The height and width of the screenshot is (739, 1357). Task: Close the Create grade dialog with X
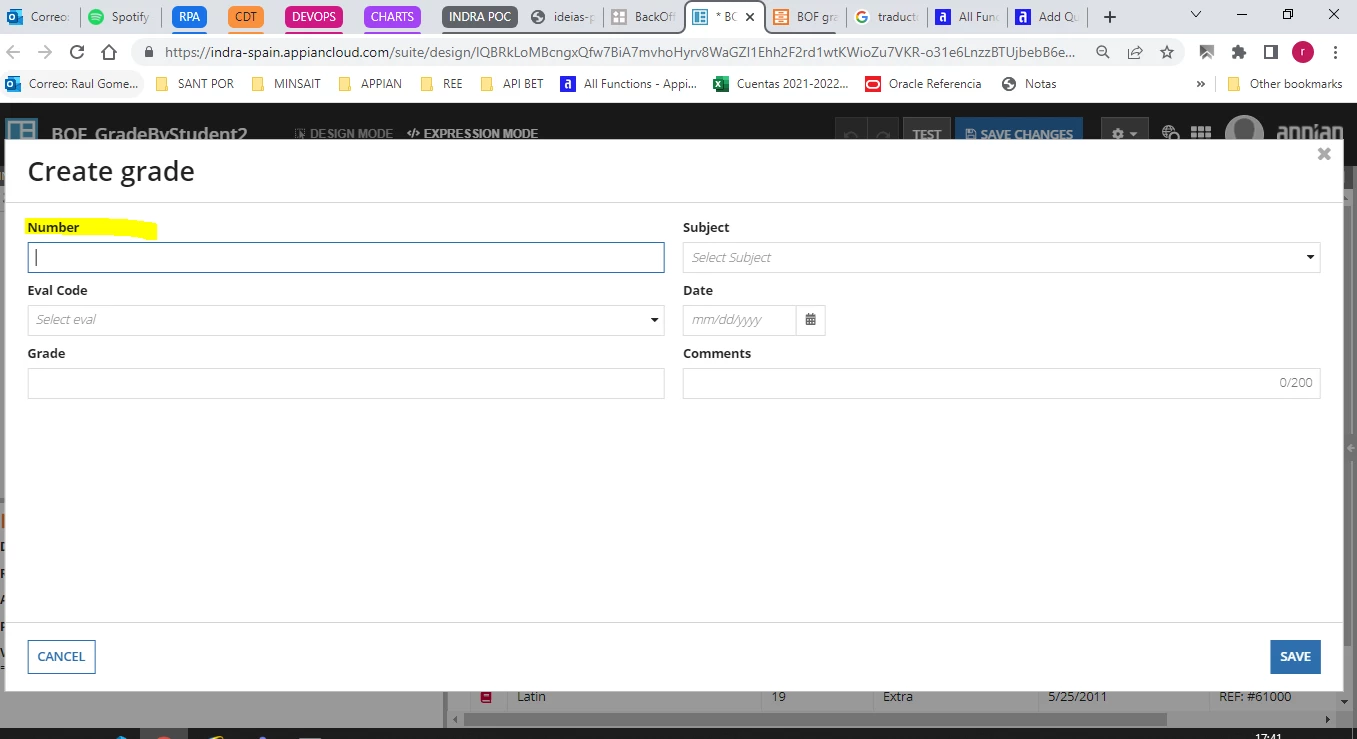click(1324, 154)
